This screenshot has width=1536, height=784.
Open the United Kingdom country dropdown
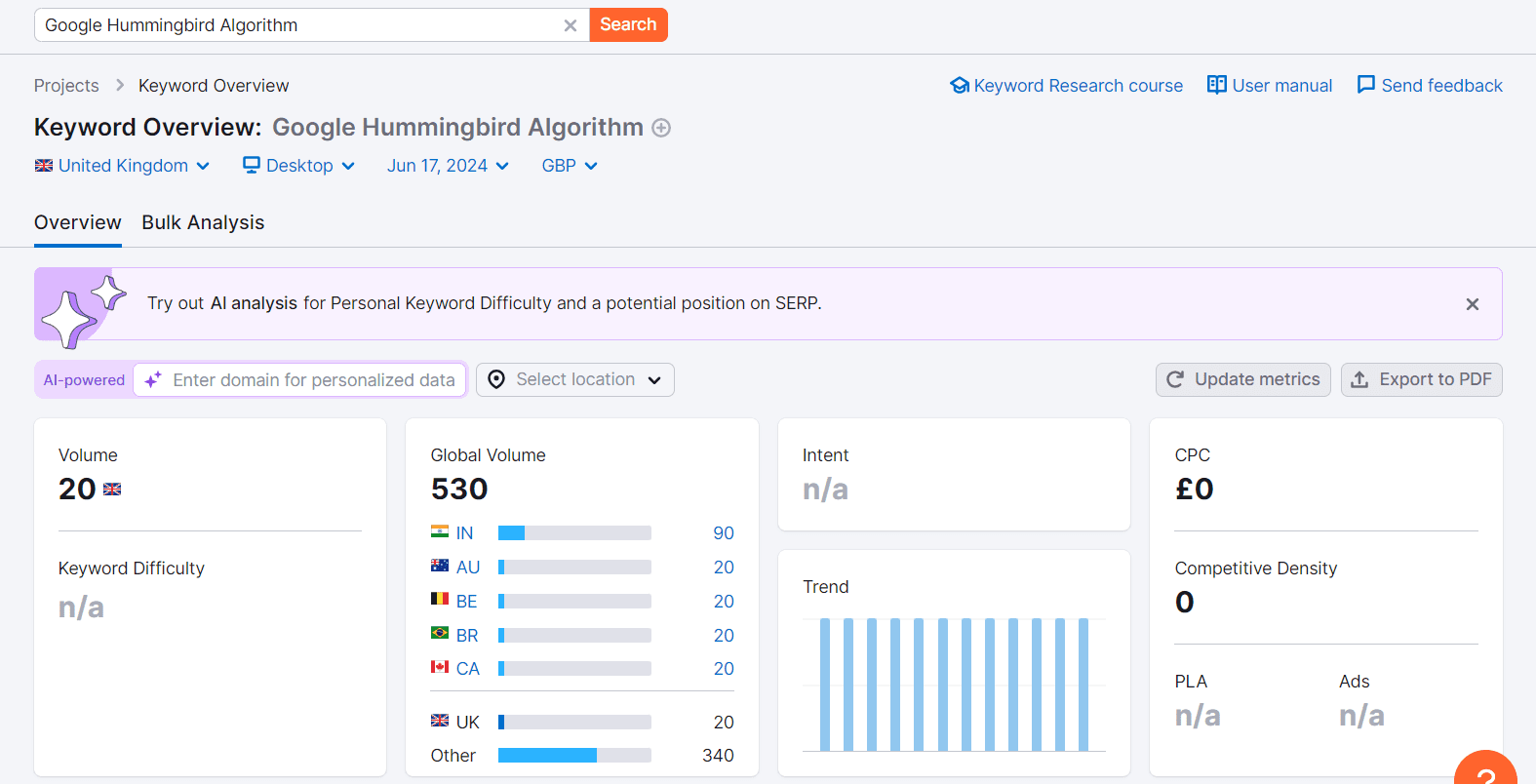(x=122, y=166)
